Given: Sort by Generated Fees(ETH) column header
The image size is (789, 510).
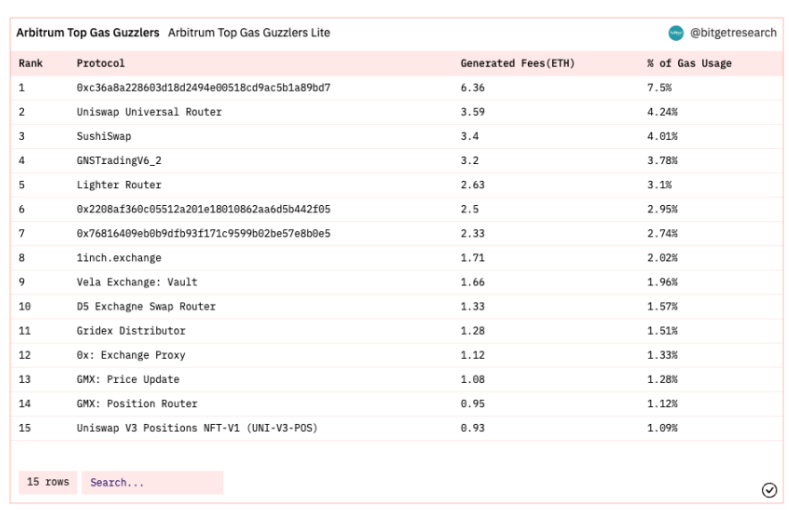Looking at the screenshot, I should click(x=517, y=63).
